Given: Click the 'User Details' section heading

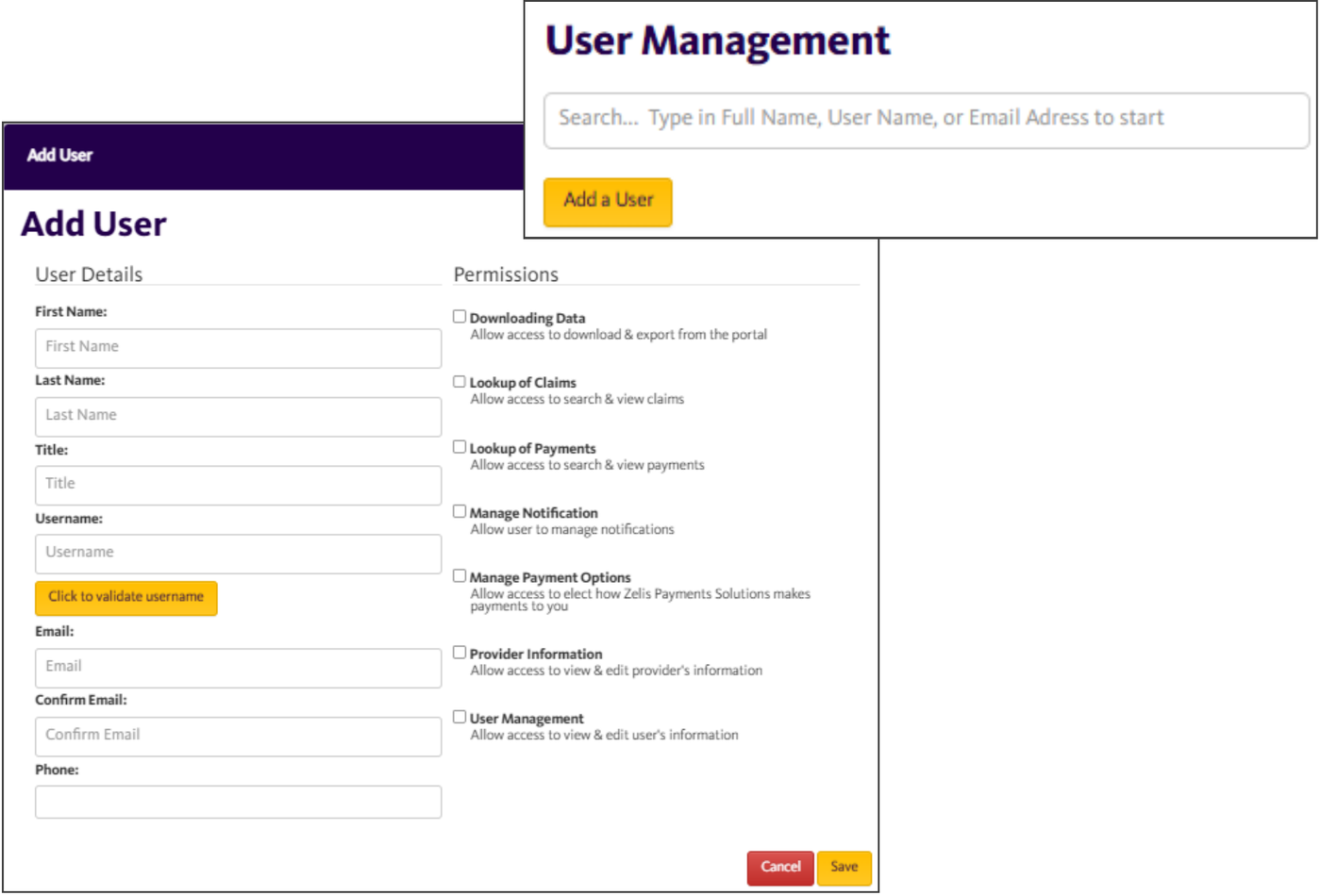Looking at the screenshot, I should [89, 274].
